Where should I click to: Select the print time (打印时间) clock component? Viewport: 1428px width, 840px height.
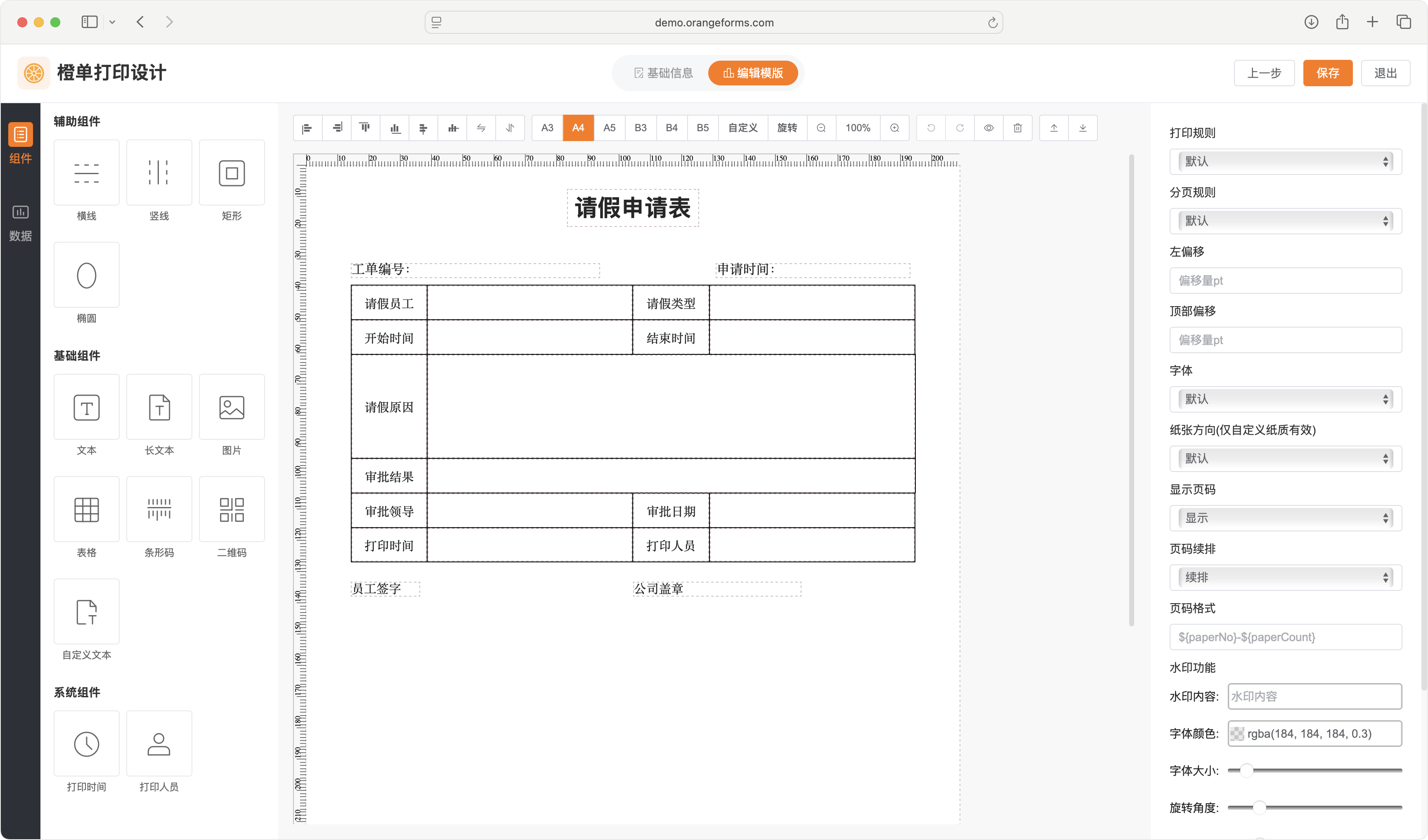coord(86,744)
